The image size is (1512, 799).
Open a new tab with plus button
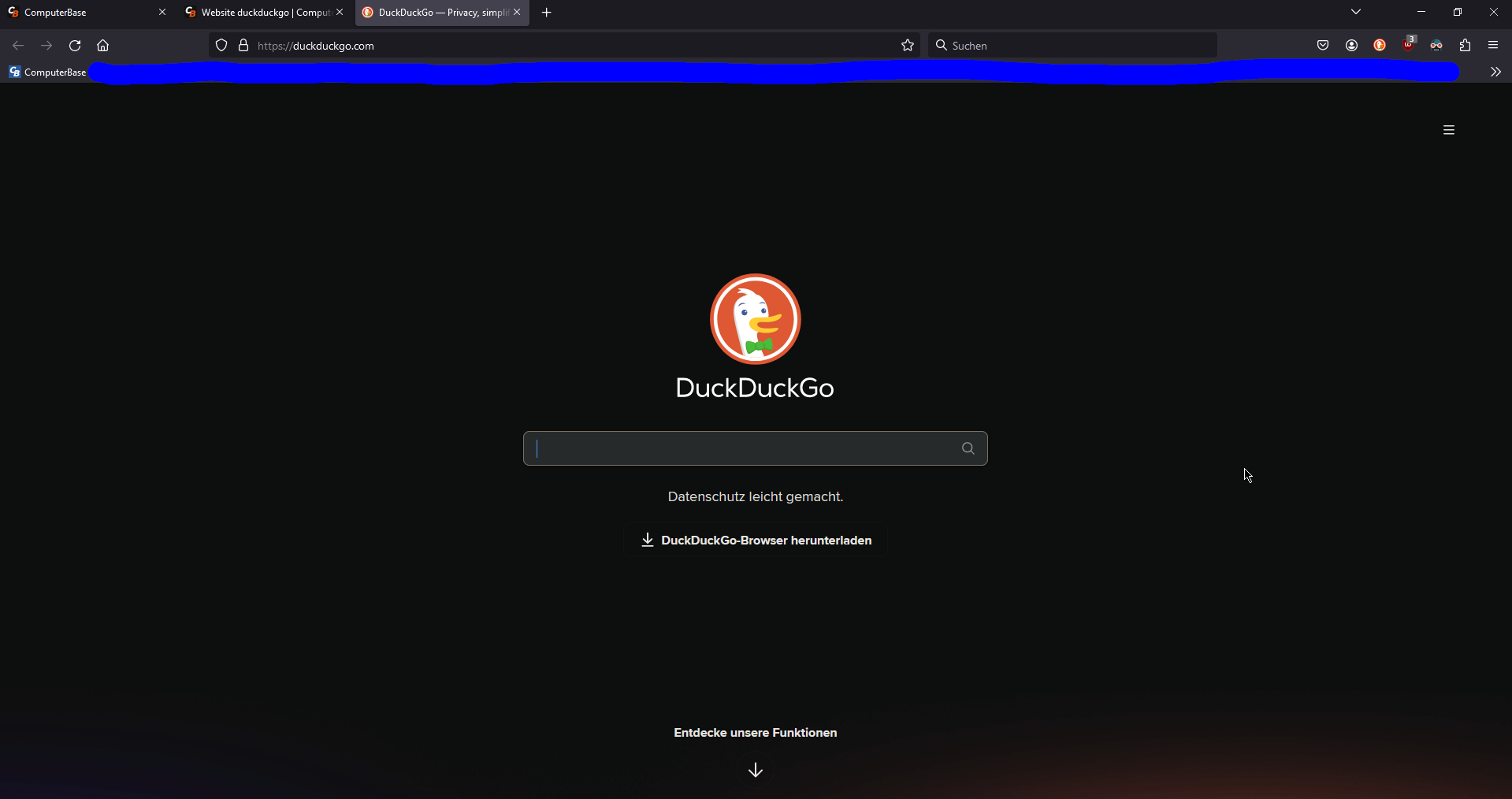(x=547, y=13)
